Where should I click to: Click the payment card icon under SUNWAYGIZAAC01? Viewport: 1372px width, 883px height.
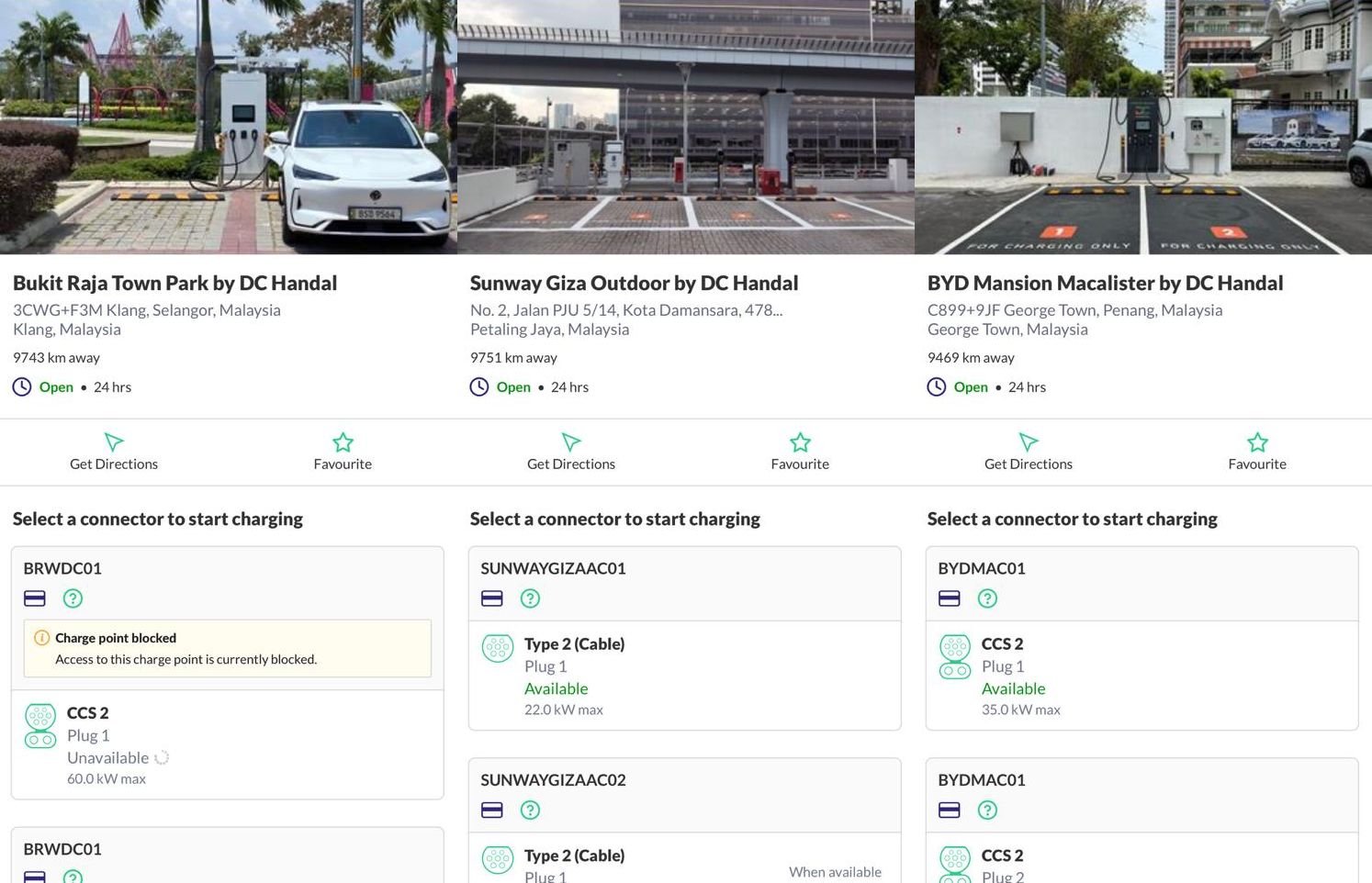click(x=492, y=598)
